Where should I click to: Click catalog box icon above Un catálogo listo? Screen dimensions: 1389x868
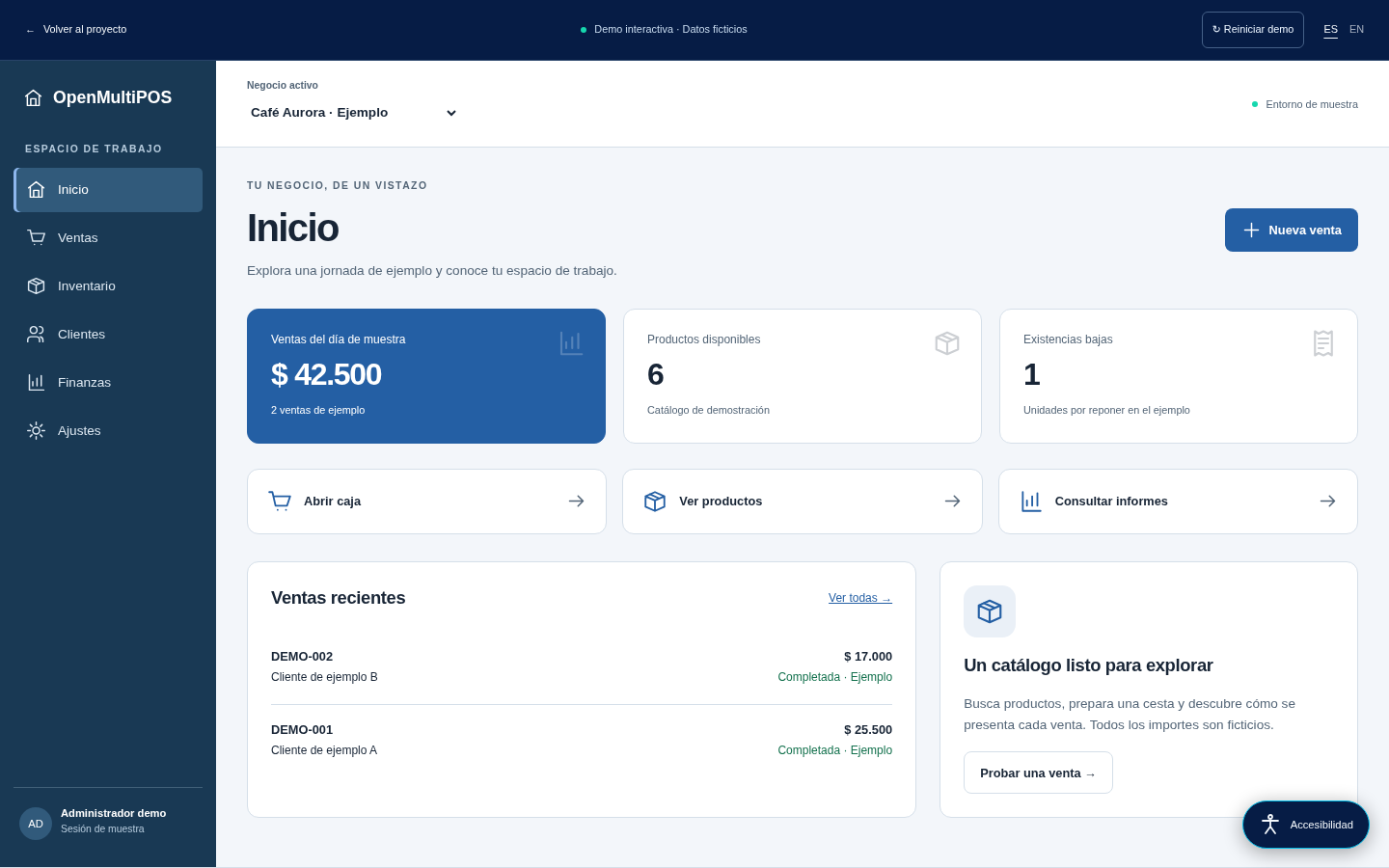pyautogui.click(x=990, y=611)
